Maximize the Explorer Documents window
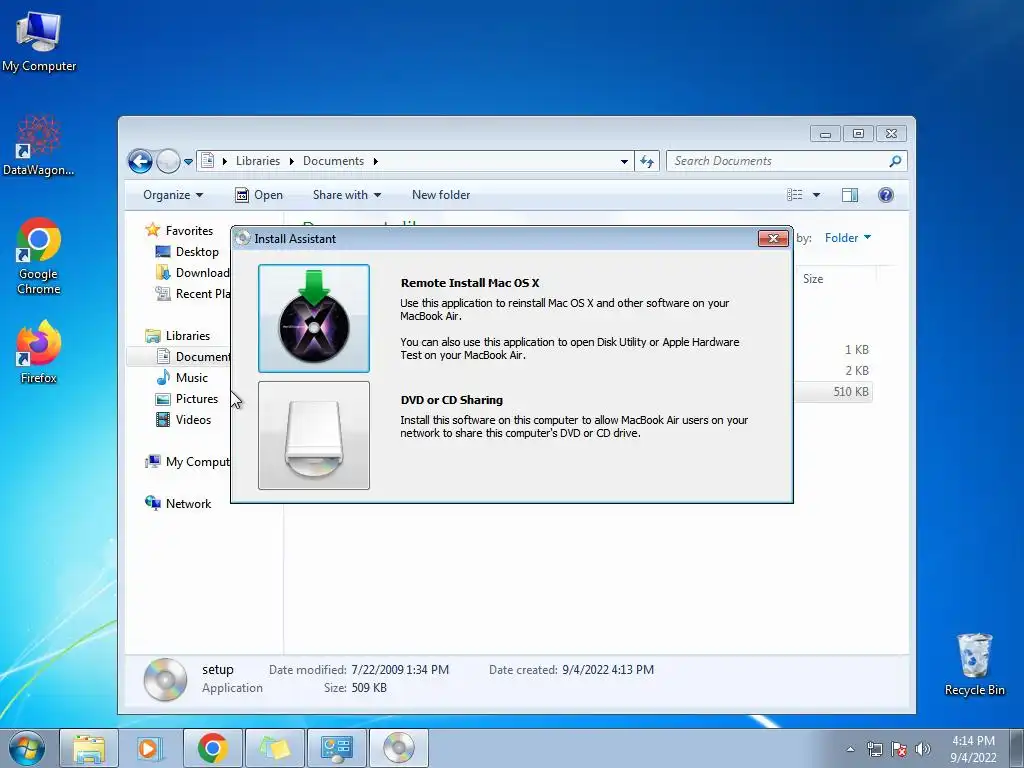 click(858, 134)
